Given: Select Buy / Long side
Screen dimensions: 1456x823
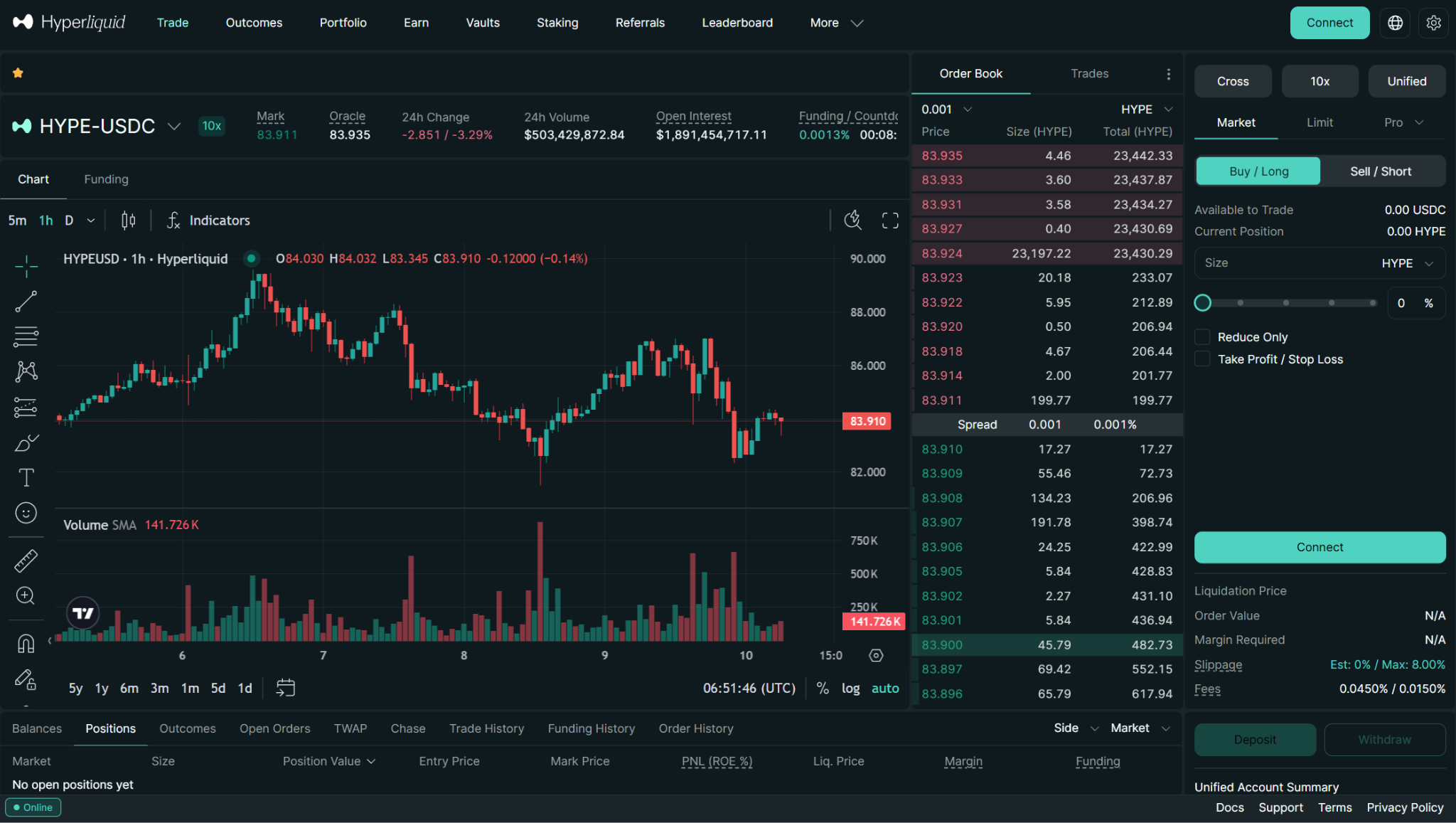Looking at the screenshot, I should (1258, 171).
